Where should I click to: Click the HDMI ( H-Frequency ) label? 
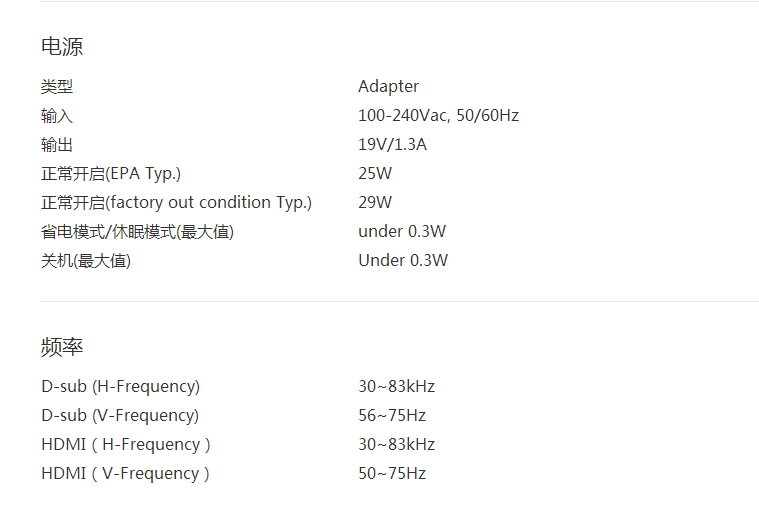[x=126, y=444]
